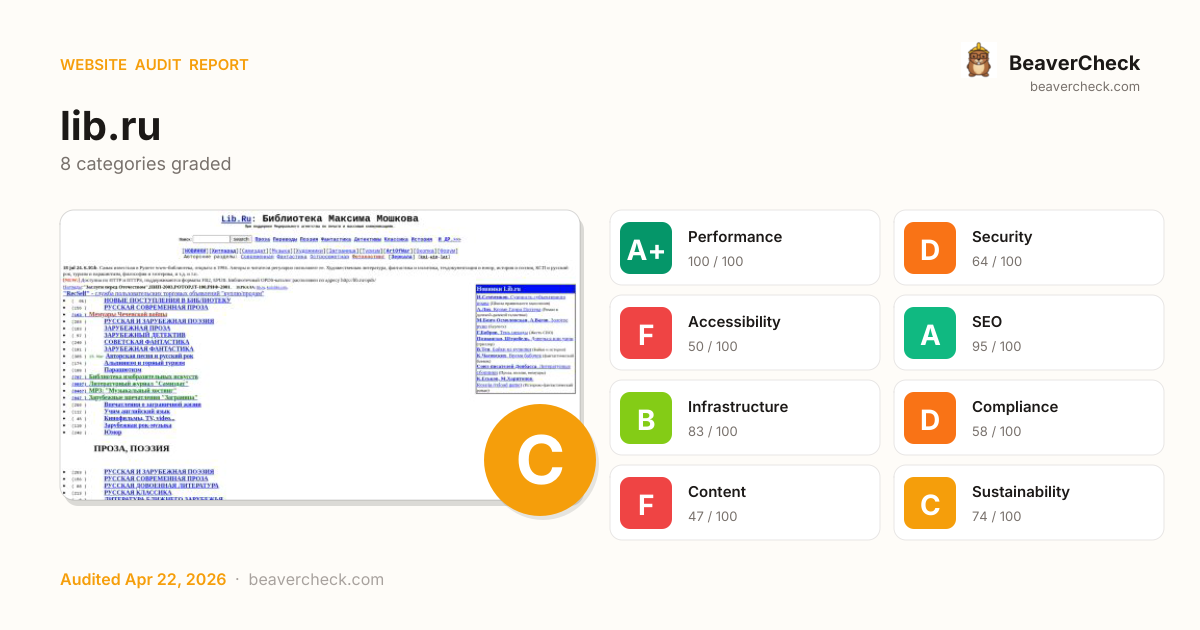The image size is (1200, 630).
Task: Click the beavercheck.com link in the footer
Action: coord(316,580)
